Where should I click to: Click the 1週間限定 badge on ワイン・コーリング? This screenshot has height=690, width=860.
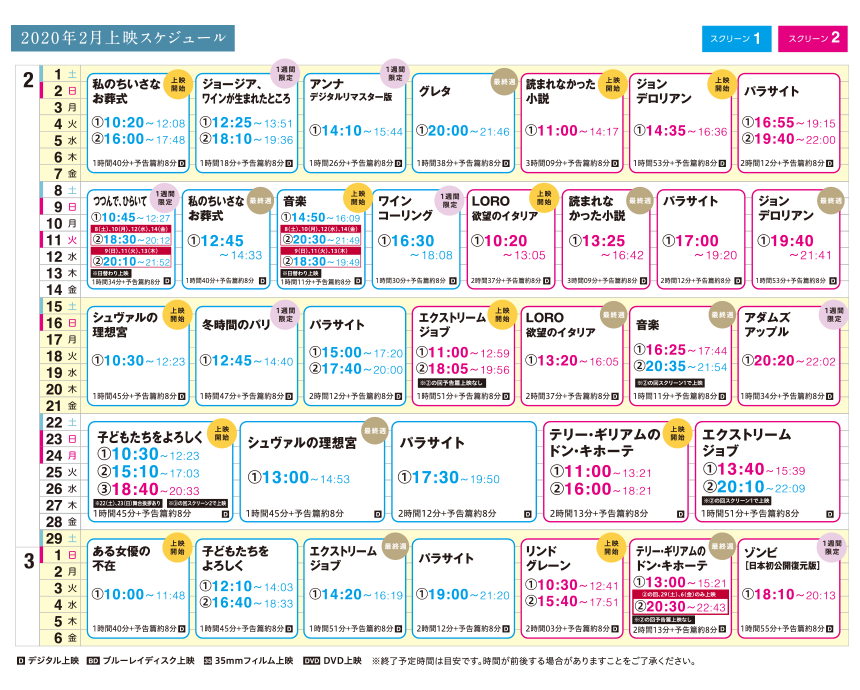click(x=449, y=200)
